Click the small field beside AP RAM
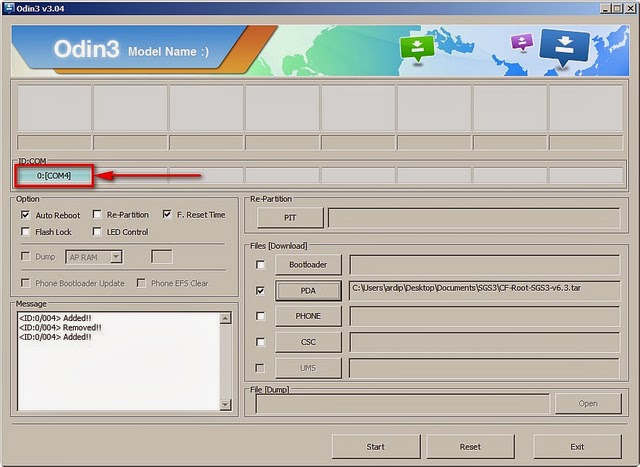640x467 pixels. pyautogui.click(x=162, y=257)
